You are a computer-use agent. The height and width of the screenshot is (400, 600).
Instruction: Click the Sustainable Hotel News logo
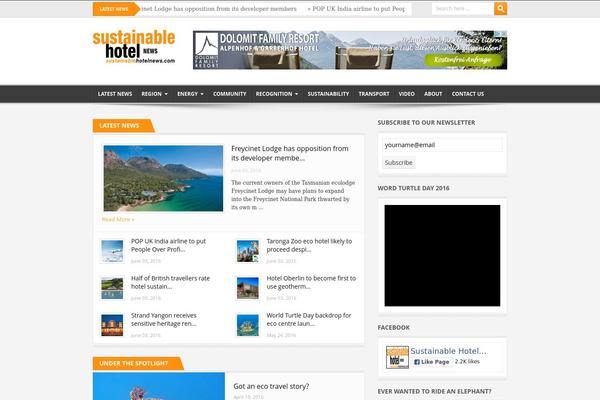134,47
